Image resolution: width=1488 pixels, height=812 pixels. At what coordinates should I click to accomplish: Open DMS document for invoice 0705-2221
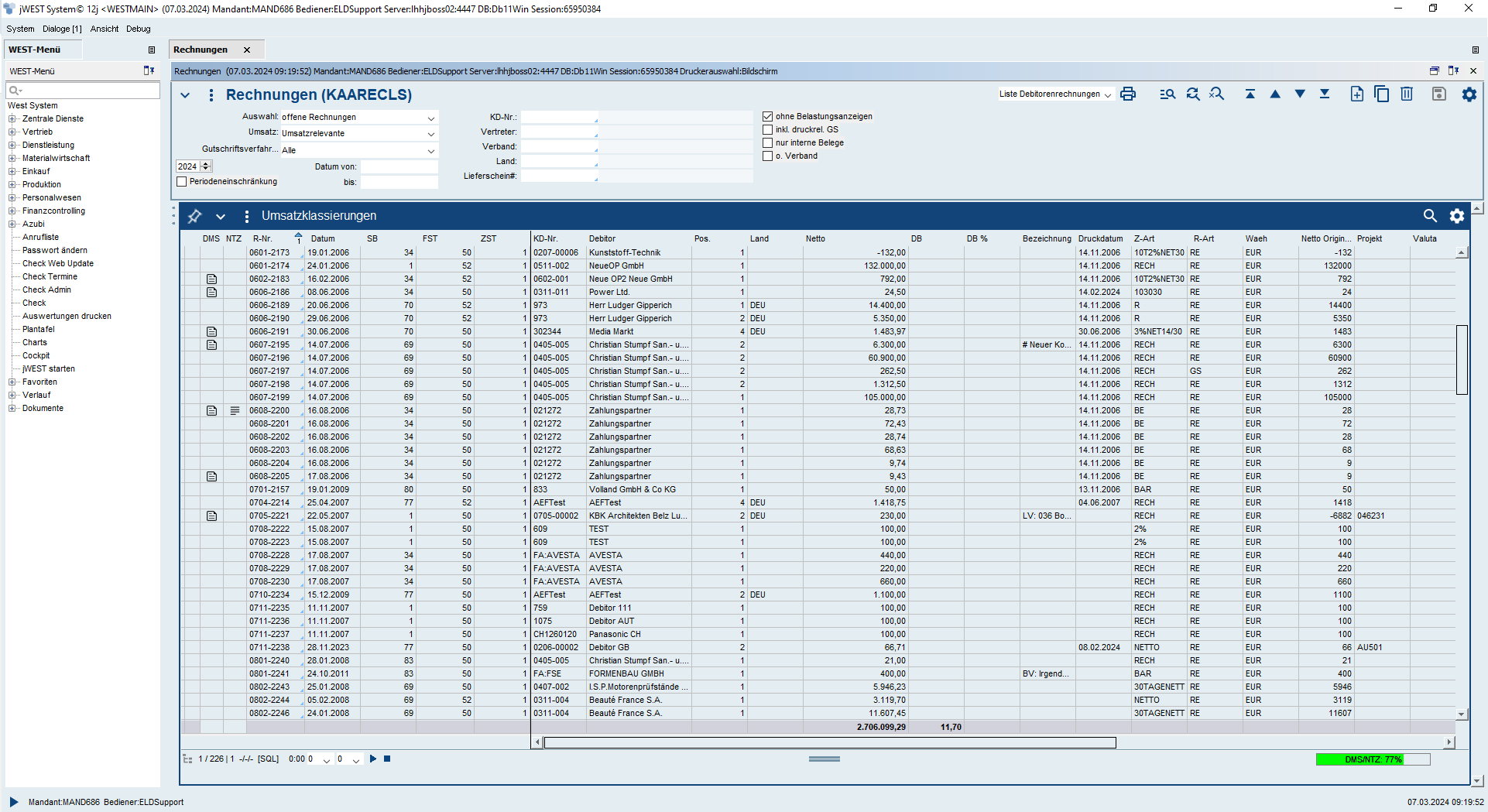coord(211,516)
